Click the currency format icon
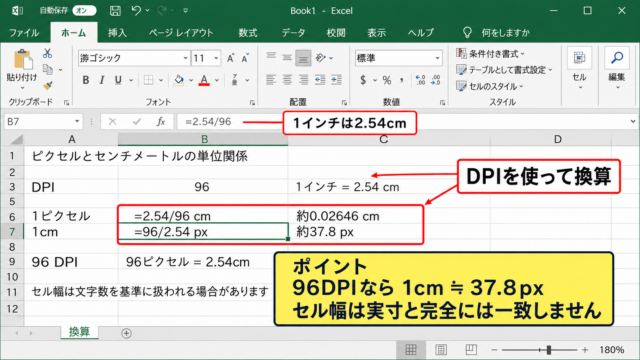Viewport: 640px width, 360px height. [363, 80]
